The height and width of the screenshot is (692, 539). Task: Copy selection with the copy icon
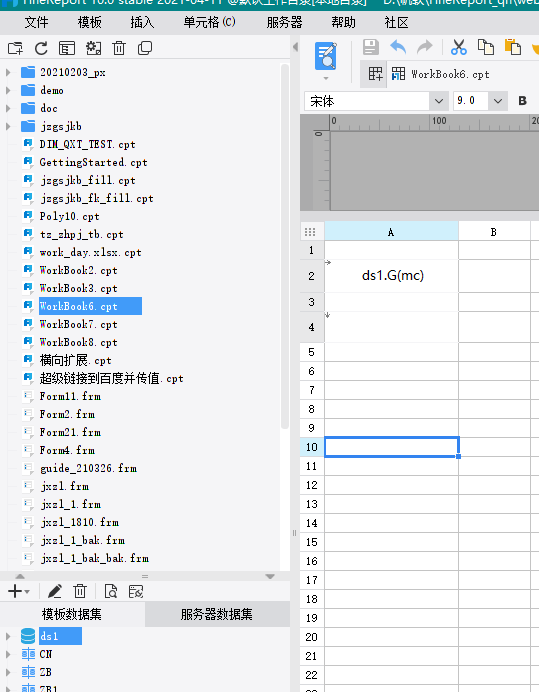[x=486, y=47]
